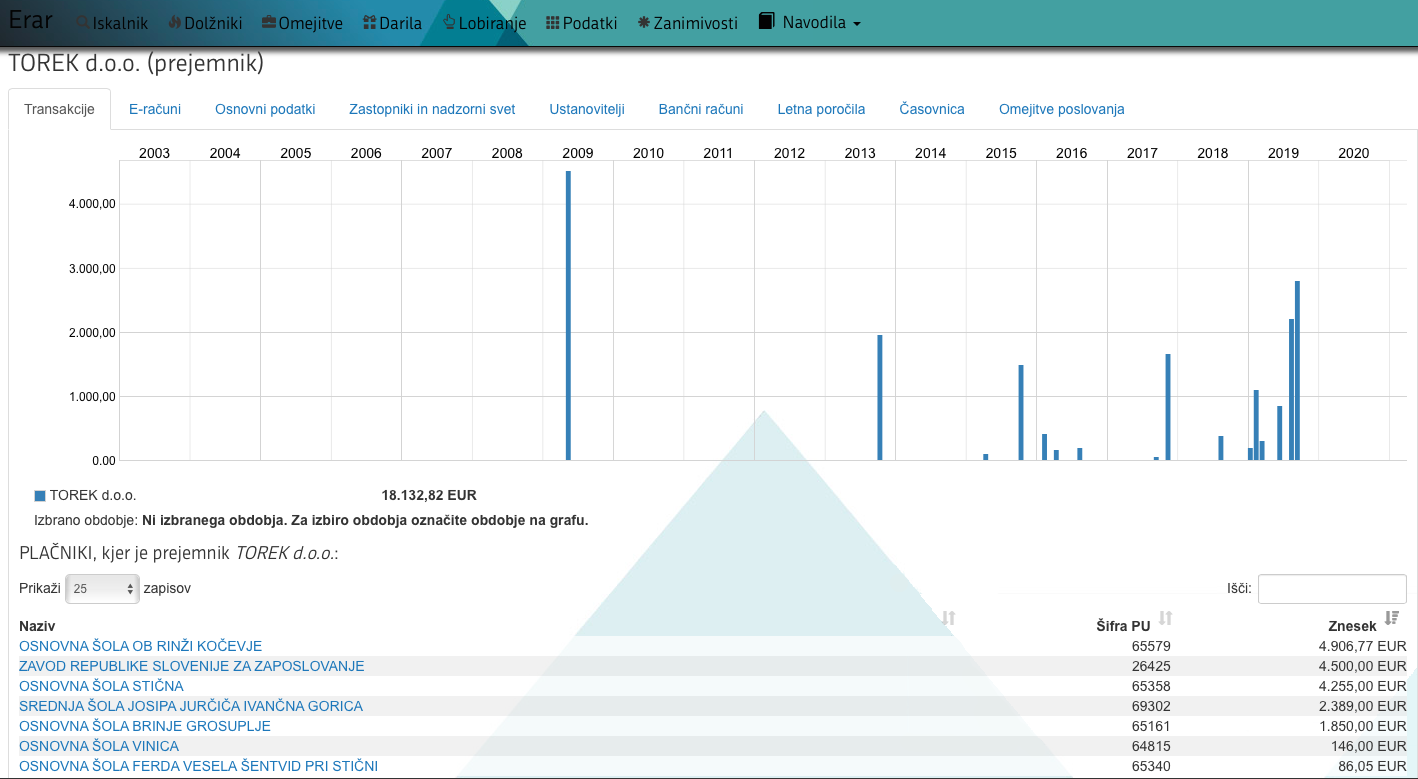This screenshot has width=1418, height=779.
Task: Click the 18.132,82 EUR total
Action: pyautogui.click(x=429, y=495)
